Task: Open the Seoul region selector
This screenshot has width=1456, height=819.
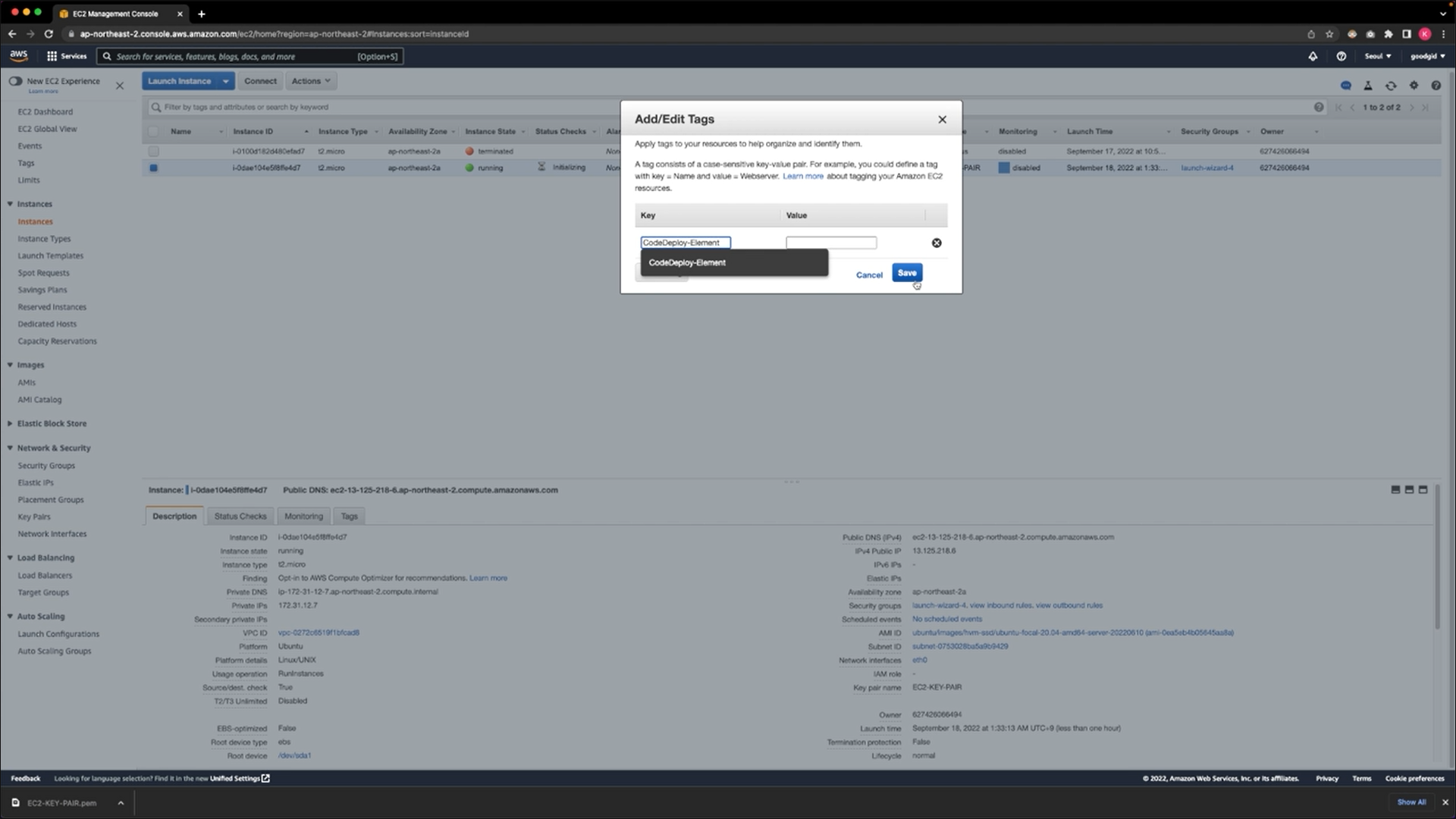Action: (x=1378, y=56)
